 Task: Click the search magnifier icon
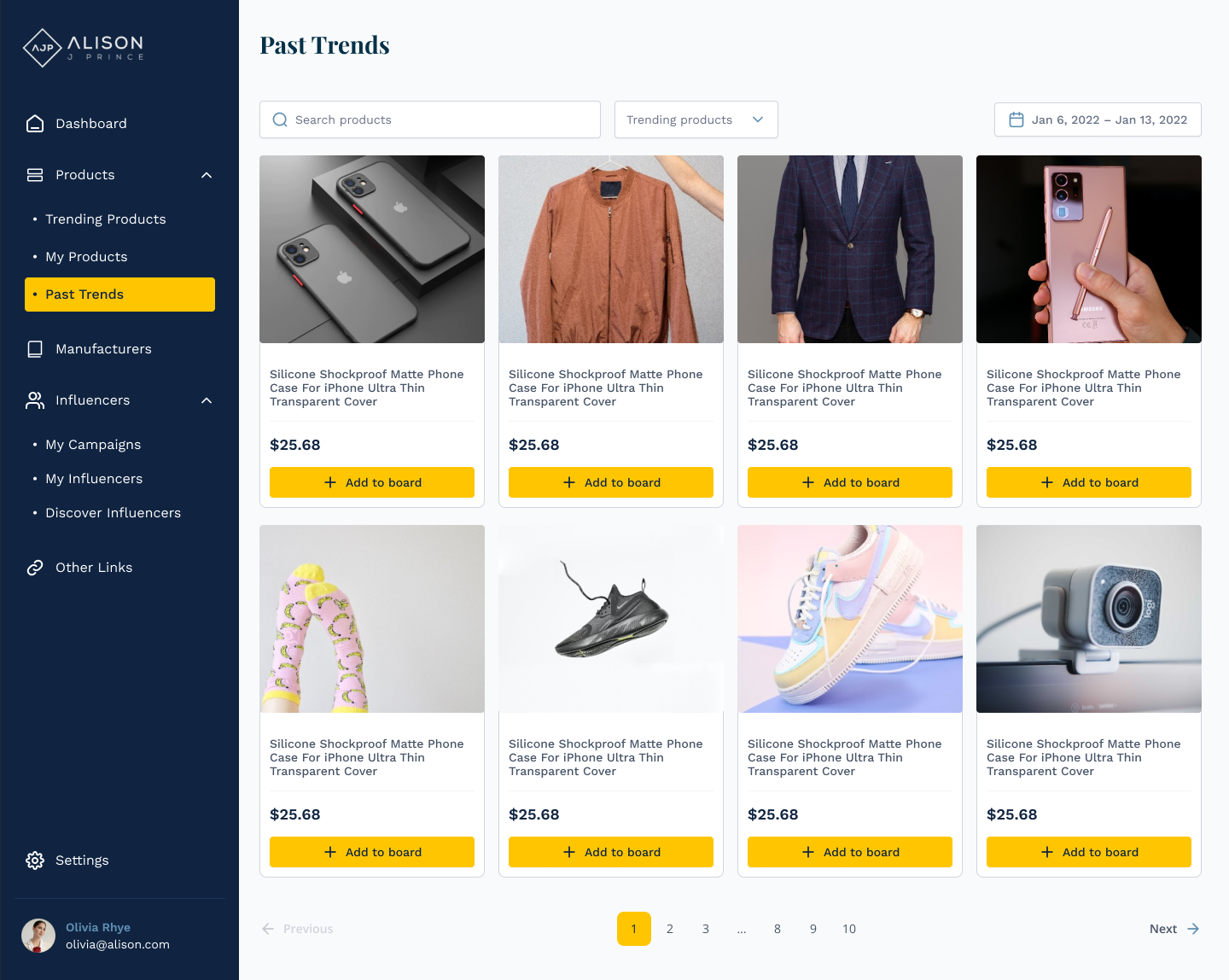280,120
